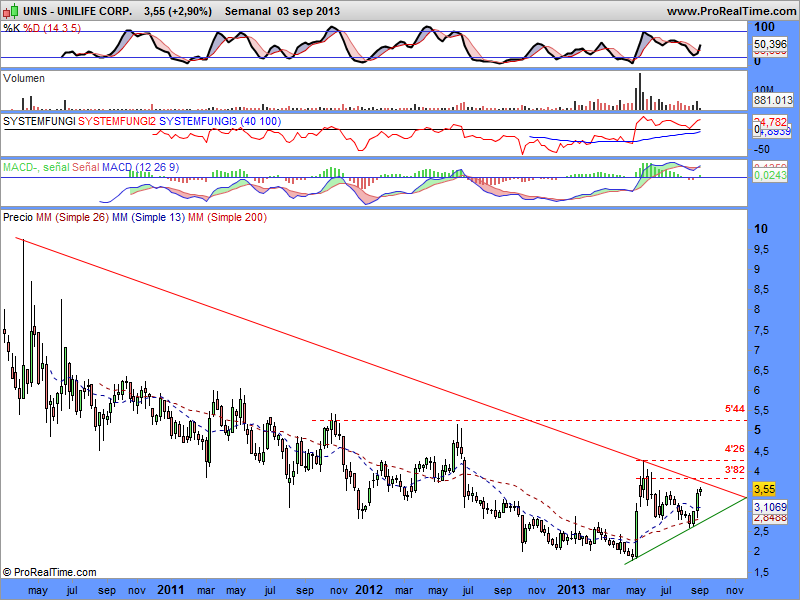Click the '© ProRealTime.com' copyright text
Image resolution: width=800 pixels, height=600 pixels.
tap(49, 572)
